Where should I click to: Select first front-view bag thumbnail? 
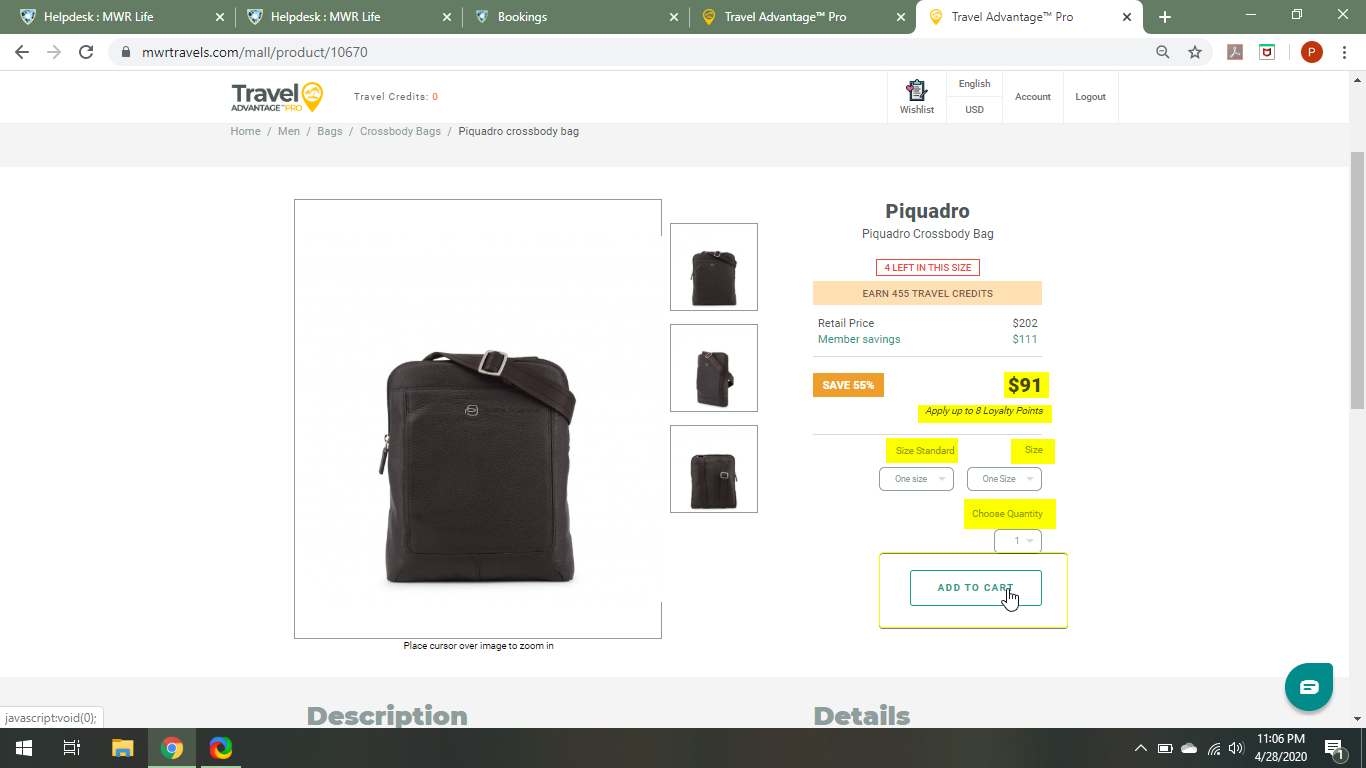[x=714, y=267]
